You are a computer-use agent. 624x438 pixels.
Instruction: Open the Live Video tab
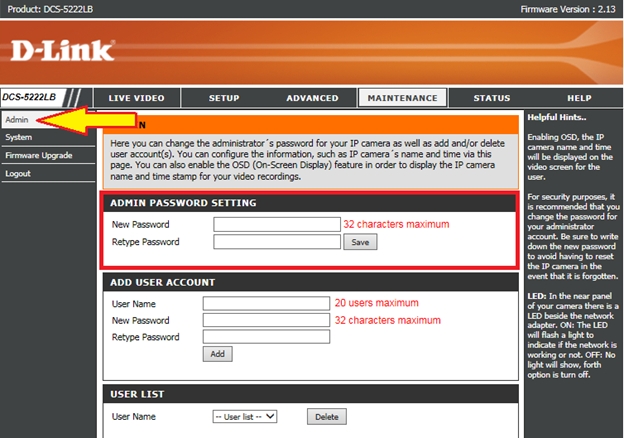136,98
